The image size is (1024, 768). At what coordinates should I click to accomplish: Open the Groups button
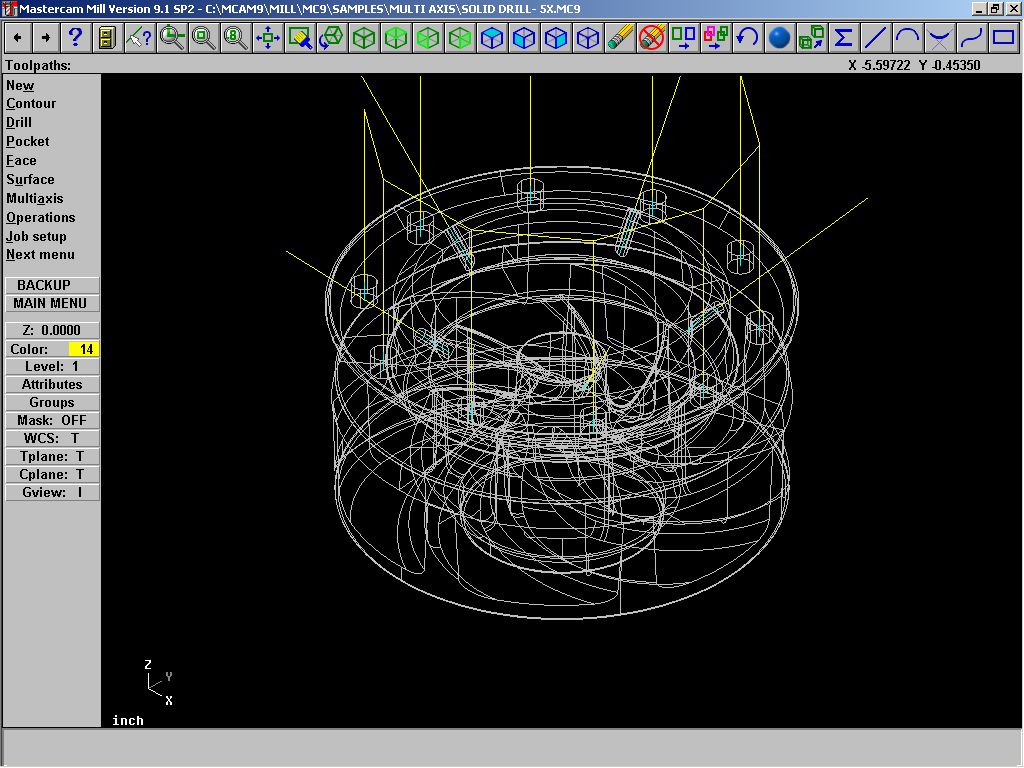tap(52, 402)
